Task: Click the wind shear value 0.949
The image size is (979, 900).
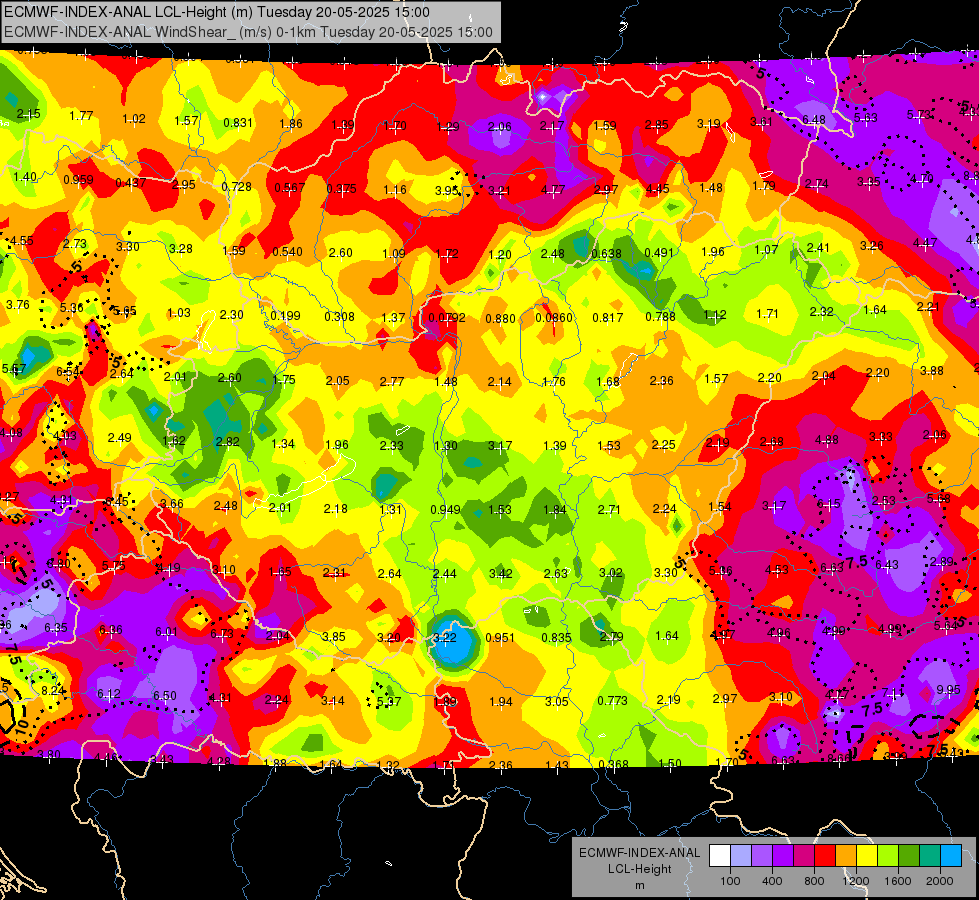Action: coord(445,510)
